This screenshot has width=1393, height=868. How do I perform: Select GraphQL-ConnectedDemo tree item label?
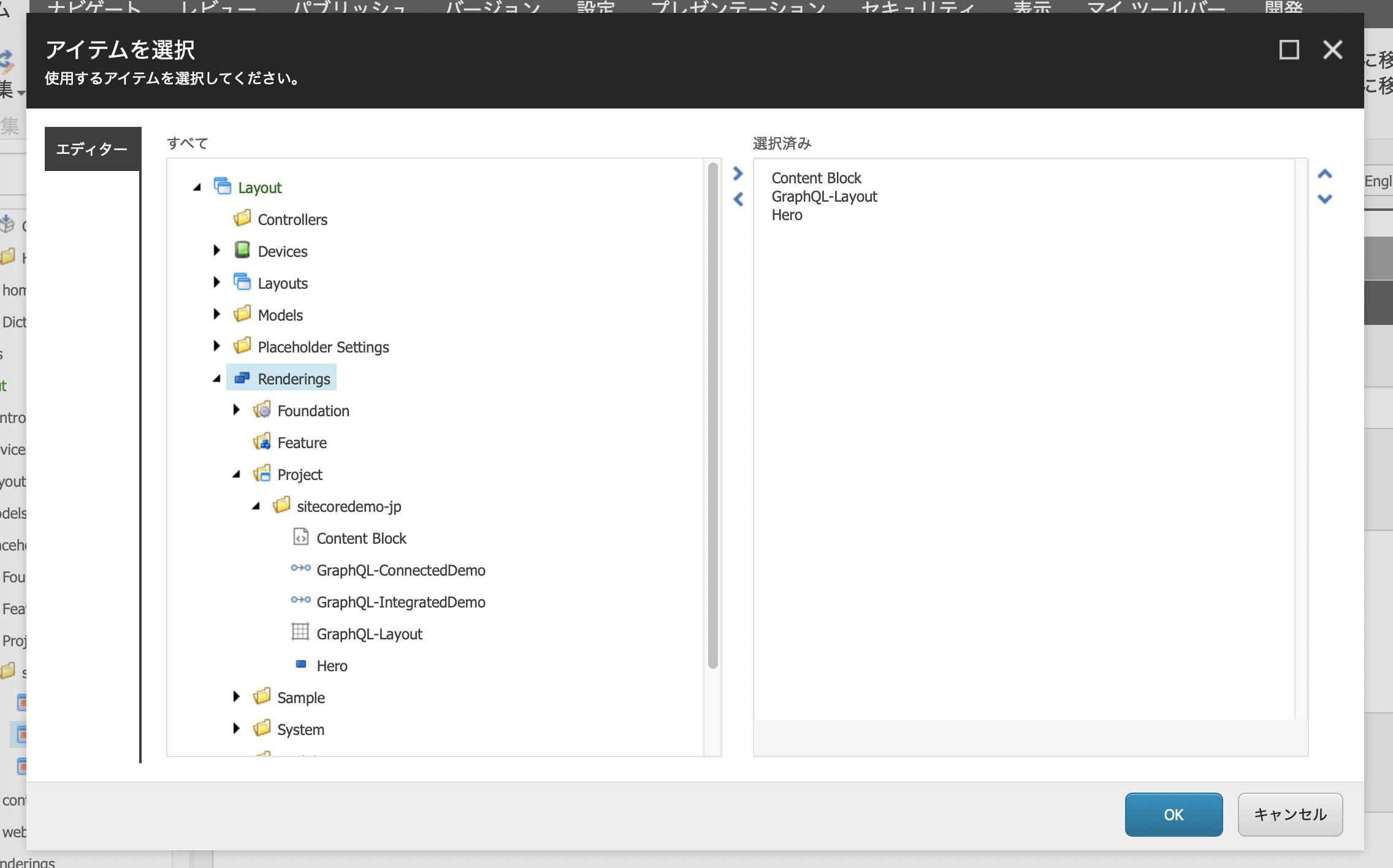tap(401, 570)
